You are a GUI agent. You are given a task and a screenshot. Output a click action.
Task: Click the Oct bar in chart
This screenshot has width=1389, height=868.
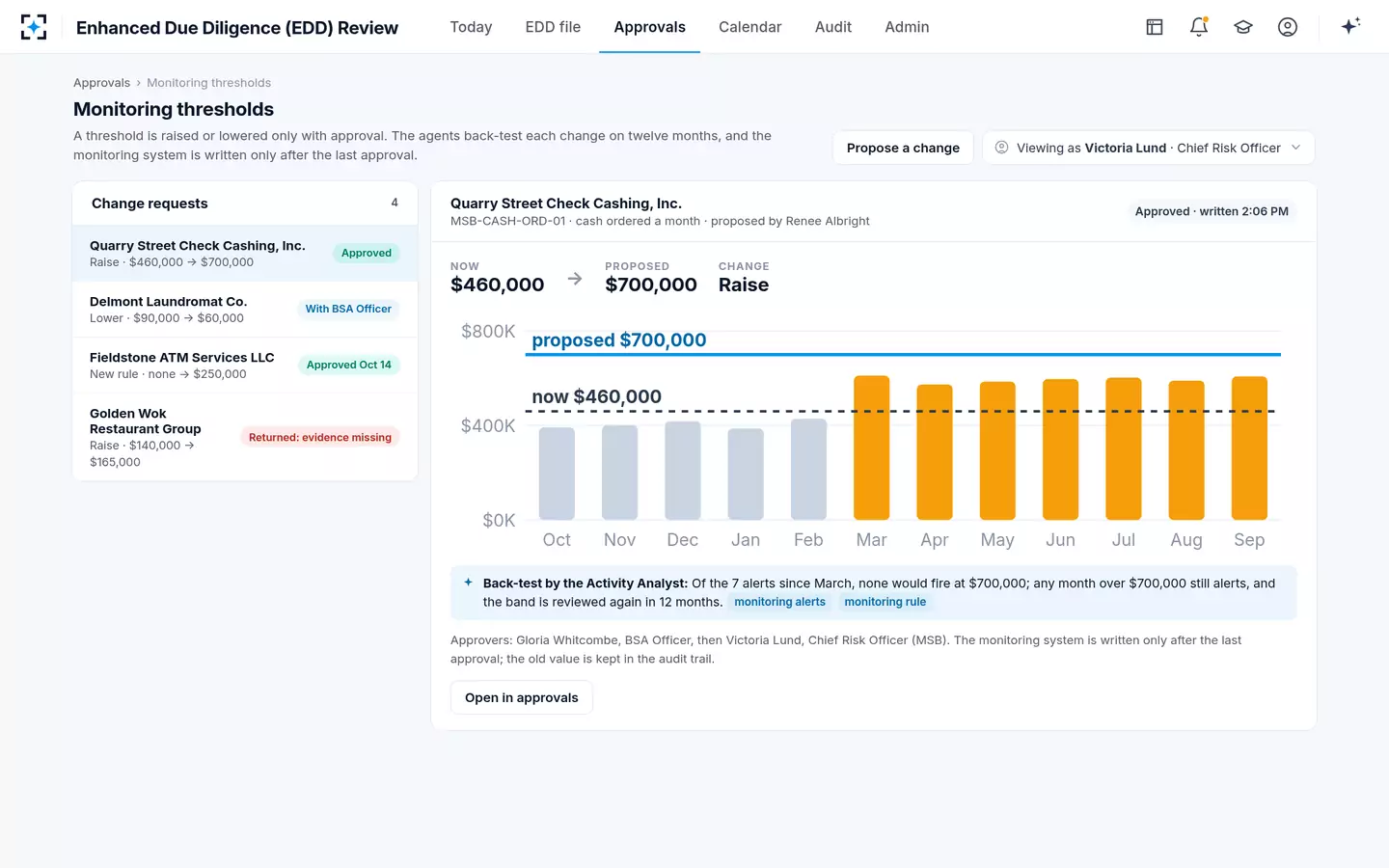[557, 474]
